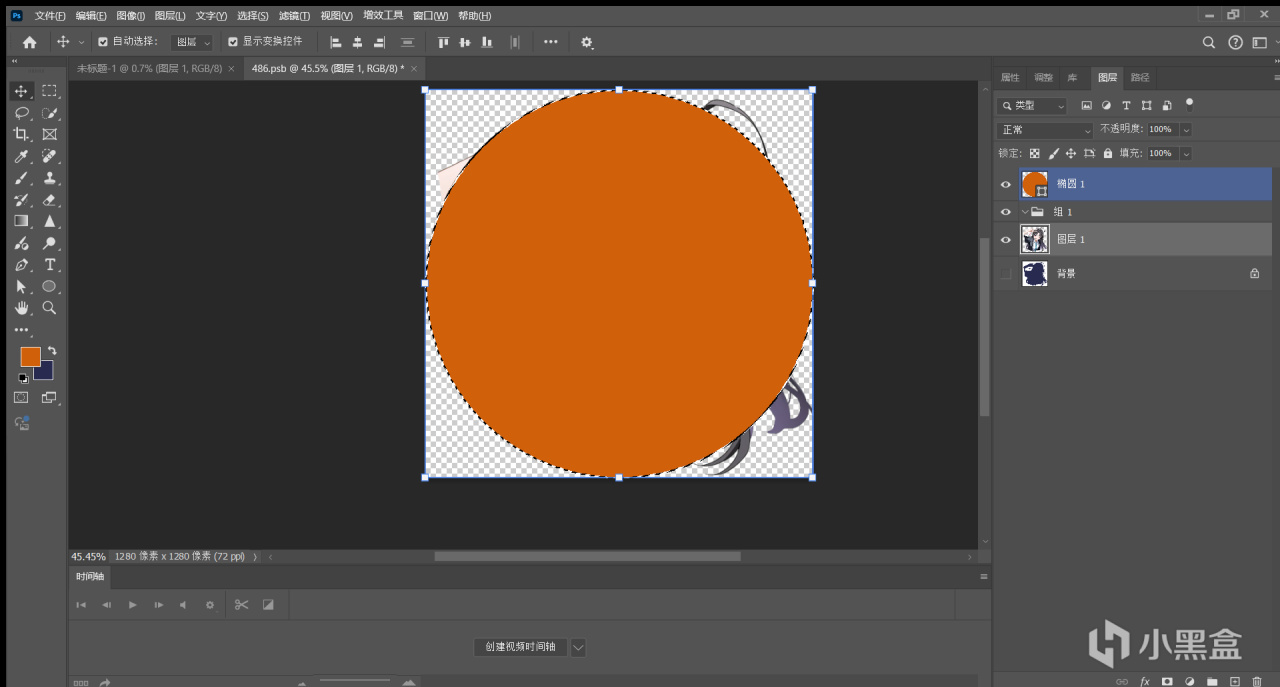The height and width of the screenshot is (687, 1280).
Task: Switch to the 路径 panel tab
Action: pyautogui.click(x=1140, y=78)
